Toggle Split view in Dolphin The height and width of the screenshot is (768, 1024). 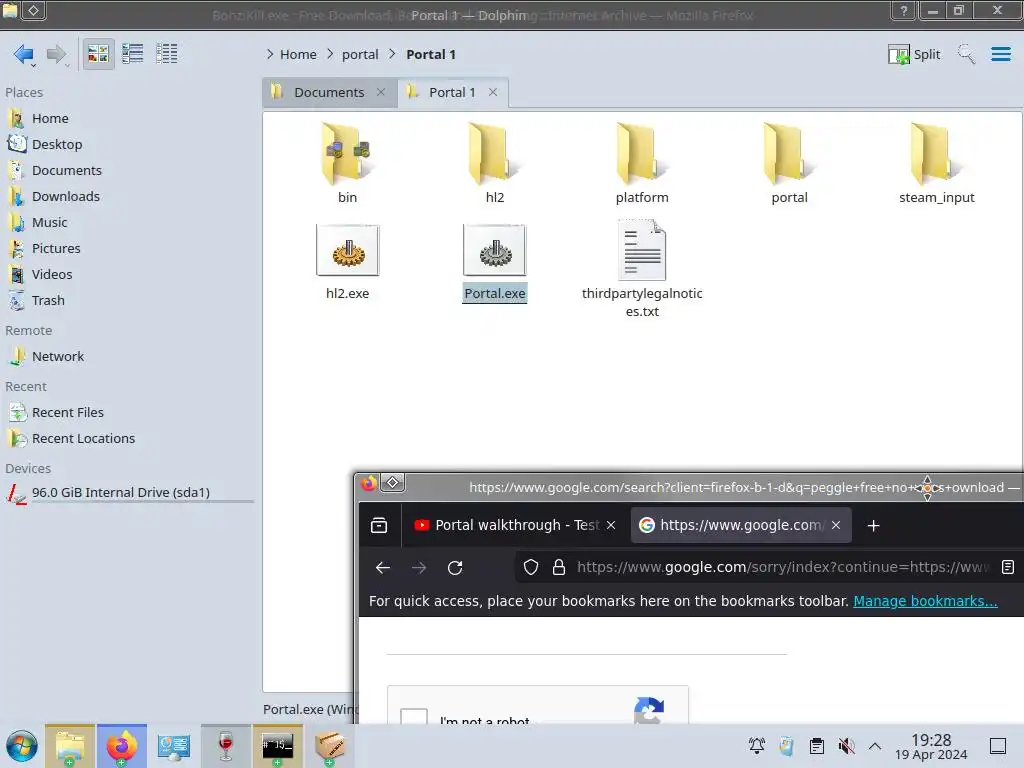tap(914, 54)
